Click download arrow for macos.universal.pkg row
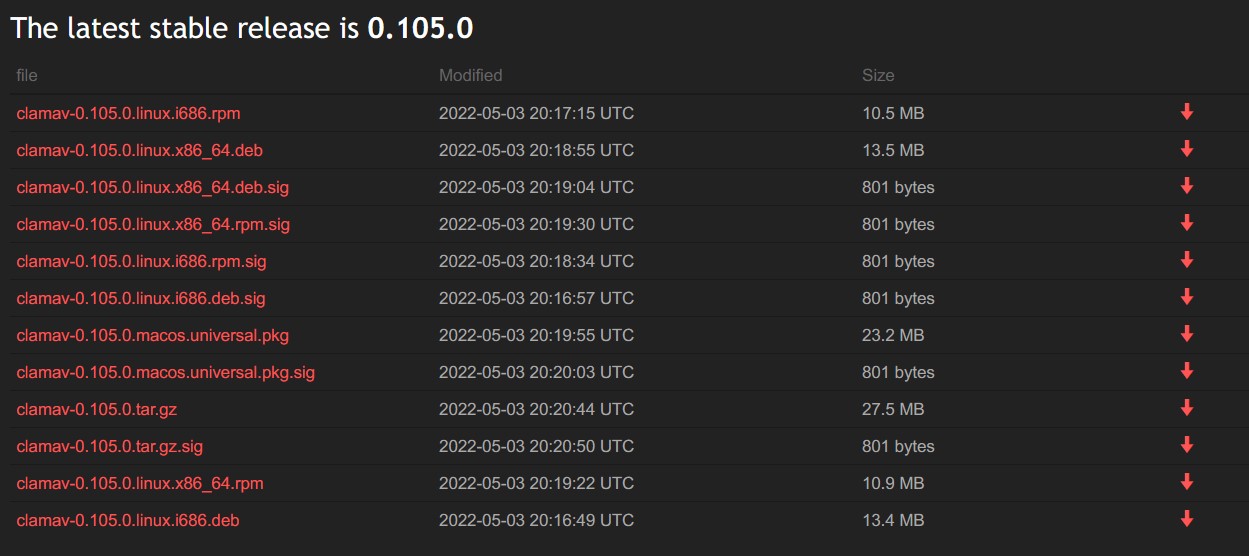Viewport: 1249px width, 556px height. tap(1187, 334)
